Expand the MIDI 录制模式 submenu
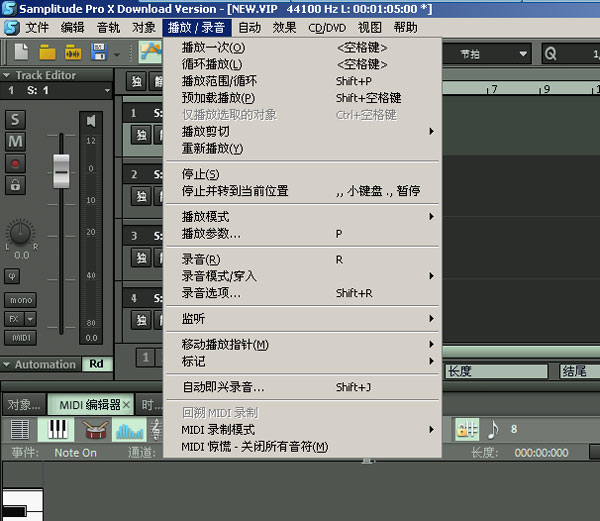This screenshot has width=600, height=521. tap(302, 430)
